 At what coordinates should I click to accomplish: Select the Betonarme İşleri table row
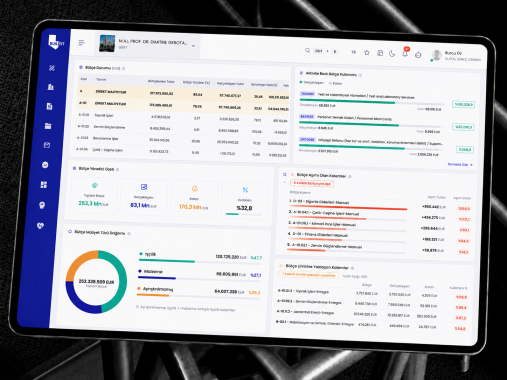point(181,141)
